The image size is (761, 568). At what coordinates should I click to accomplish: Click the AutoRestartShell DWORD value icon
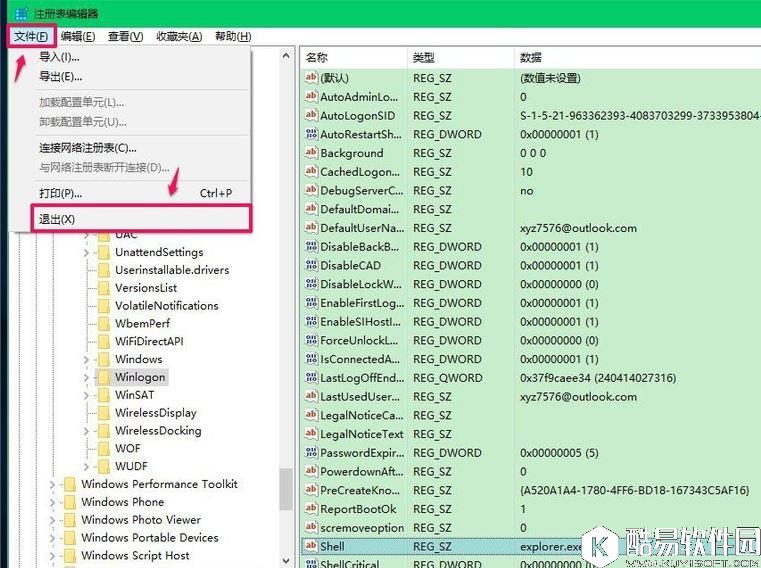click(311, 134)
